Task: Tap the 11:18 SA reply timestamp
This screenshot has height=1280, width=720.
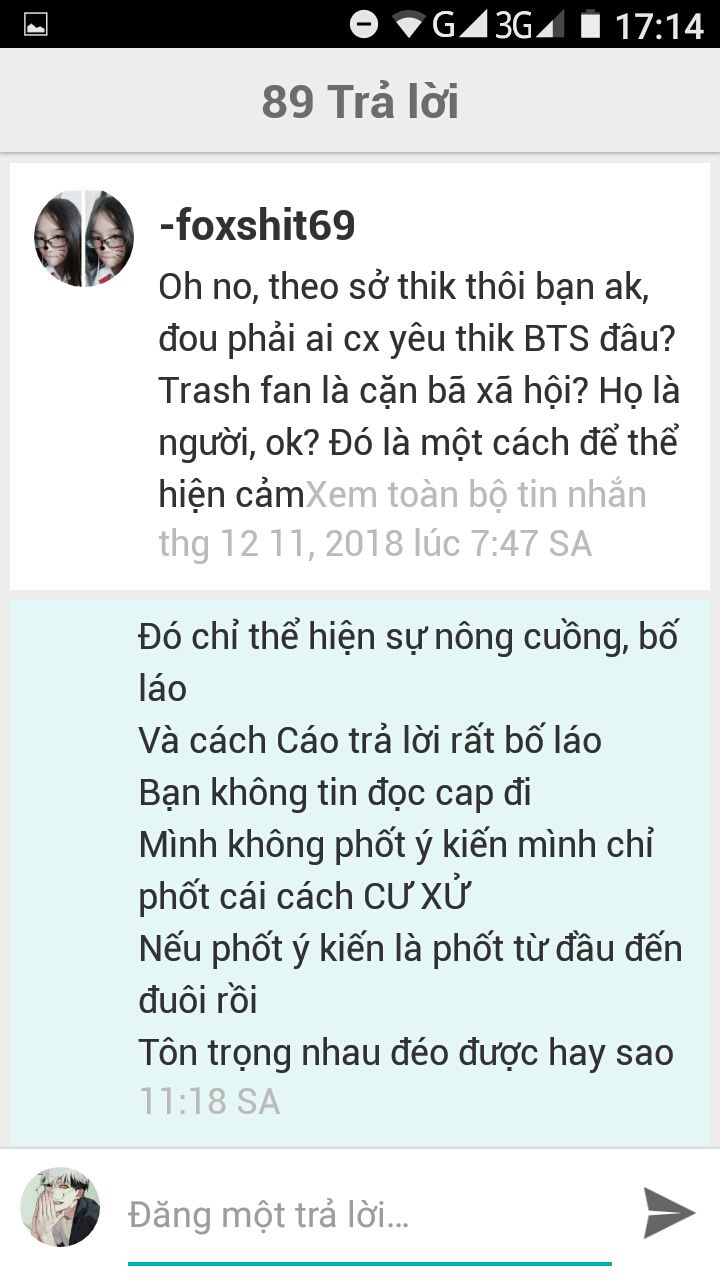Action: click(209, 1101)
